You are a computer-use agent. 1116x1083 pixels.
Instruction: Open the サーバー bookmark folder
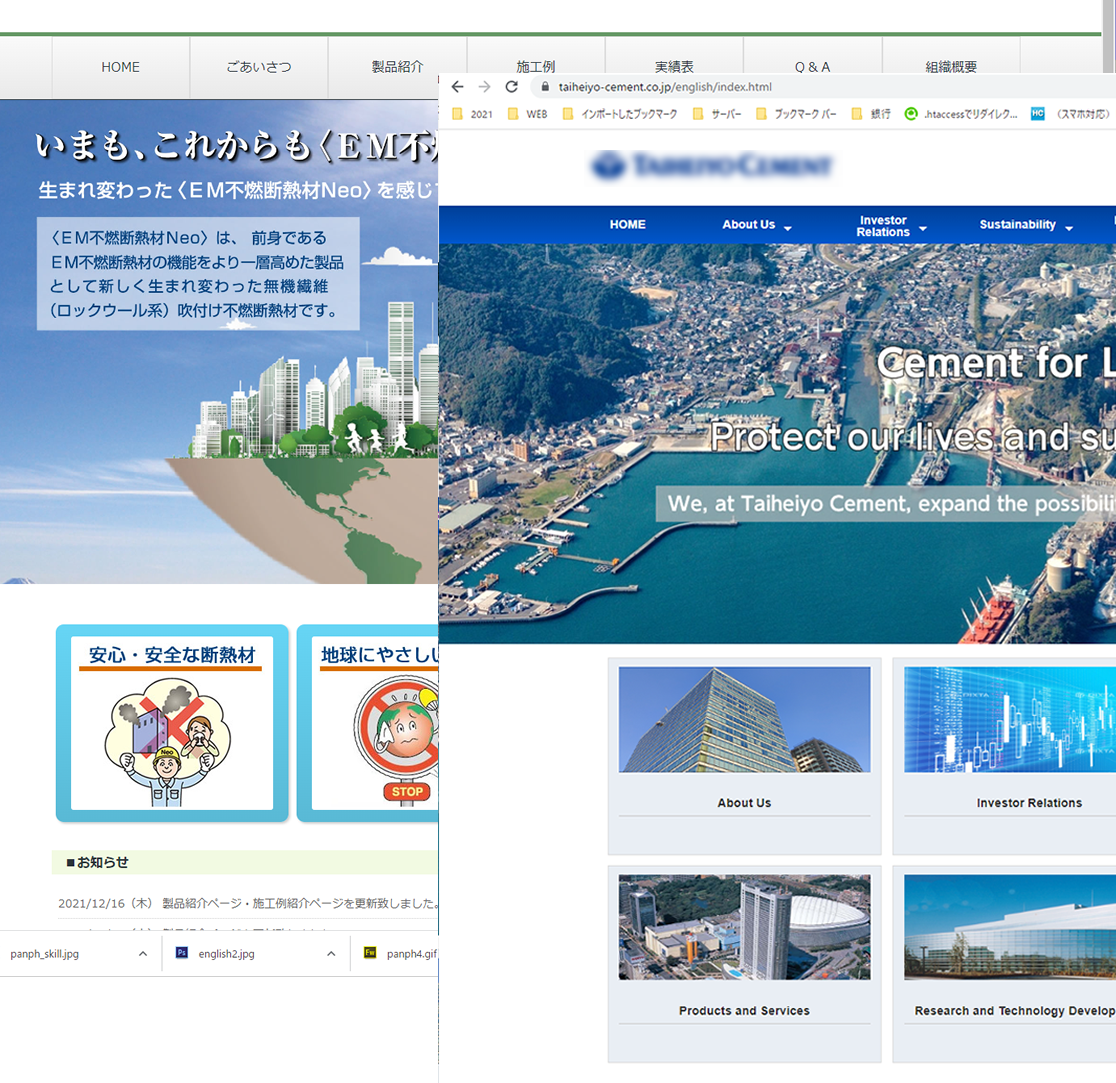717,114
